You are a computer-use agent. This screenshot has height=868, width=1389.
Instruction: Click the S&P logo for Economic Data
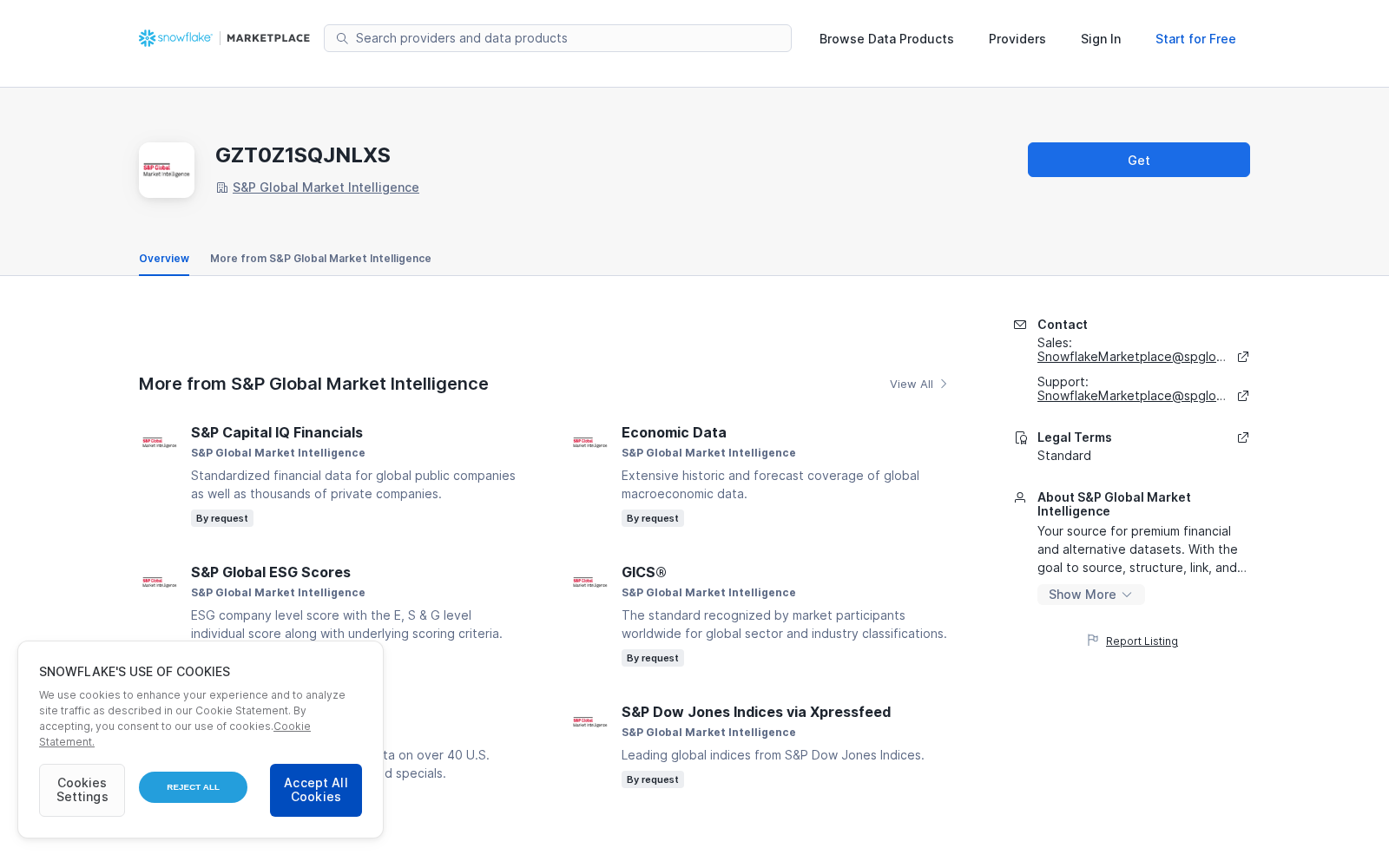590,443
